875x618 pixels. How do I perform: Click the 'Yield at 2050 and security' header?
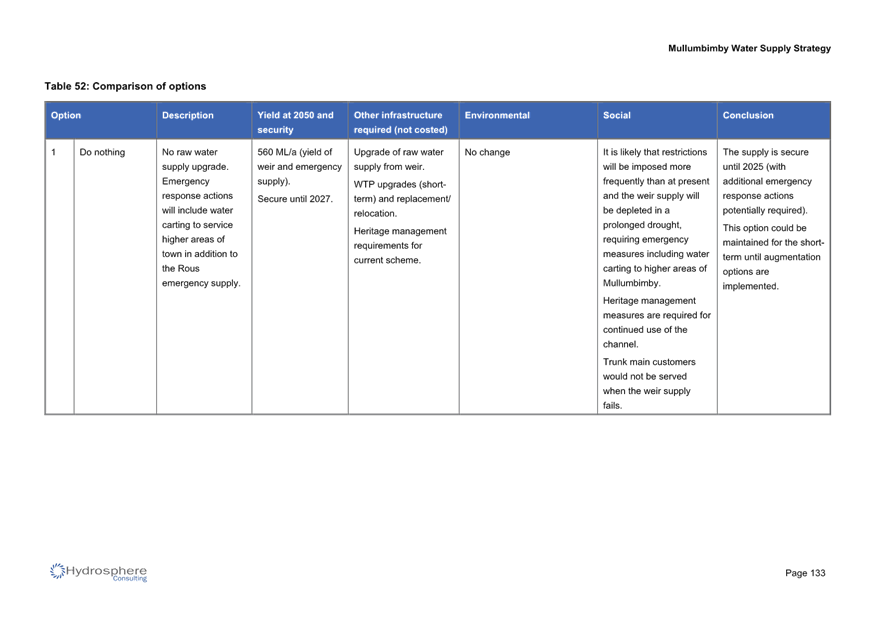pyautogui.click(x=300, y=121)
